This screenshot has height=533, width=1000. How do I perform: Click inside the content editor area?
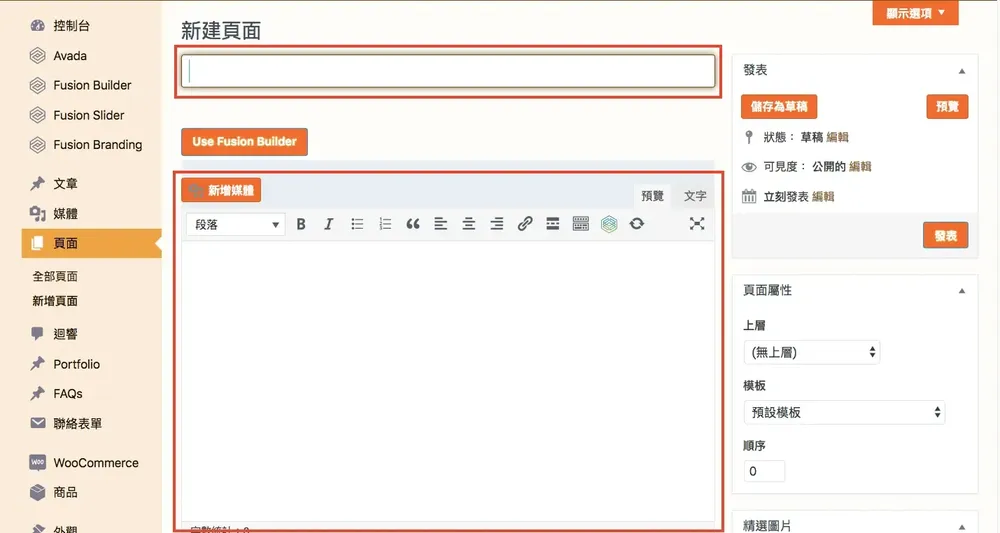click(448, 379)
